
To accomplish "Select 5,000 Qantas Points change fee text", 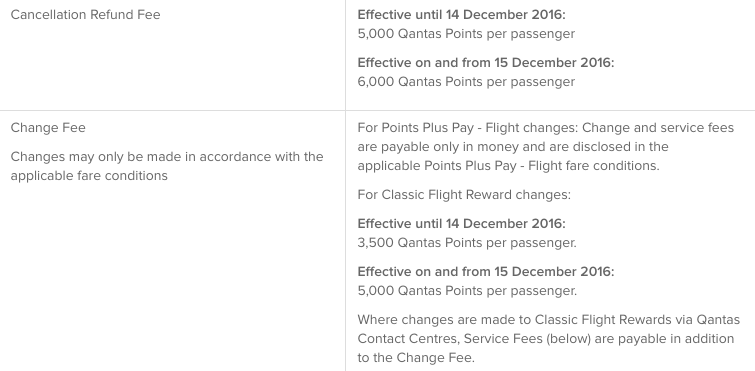I will [467, 291].
